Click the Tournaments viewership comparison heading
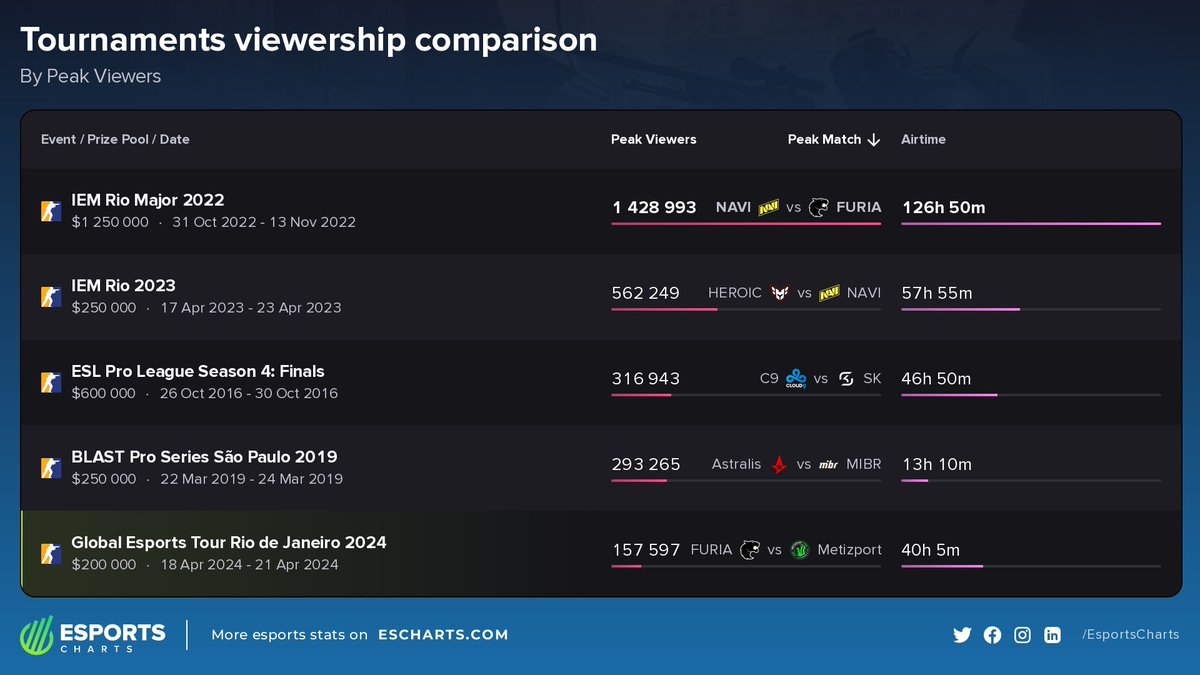 coord(309,40)
